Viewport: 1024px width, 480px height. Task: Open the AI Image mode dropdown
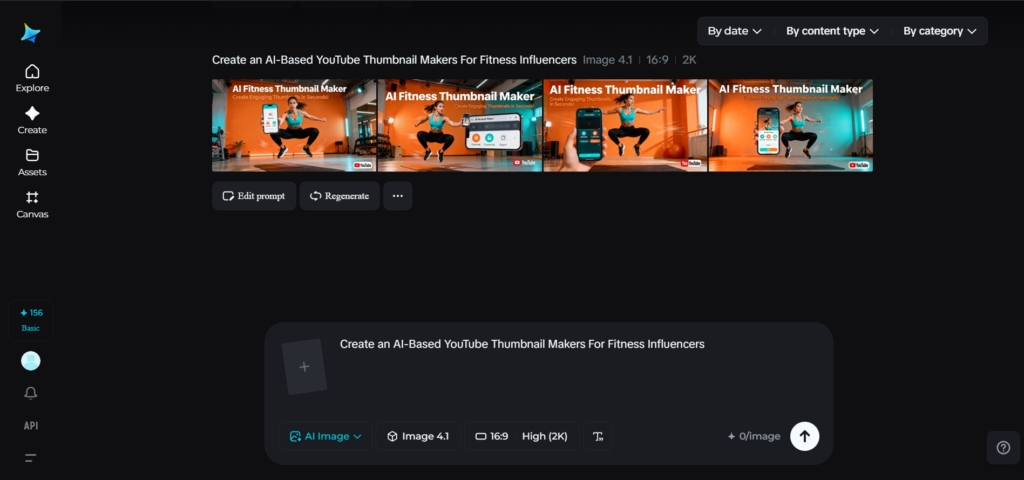[x=325, y=436]
